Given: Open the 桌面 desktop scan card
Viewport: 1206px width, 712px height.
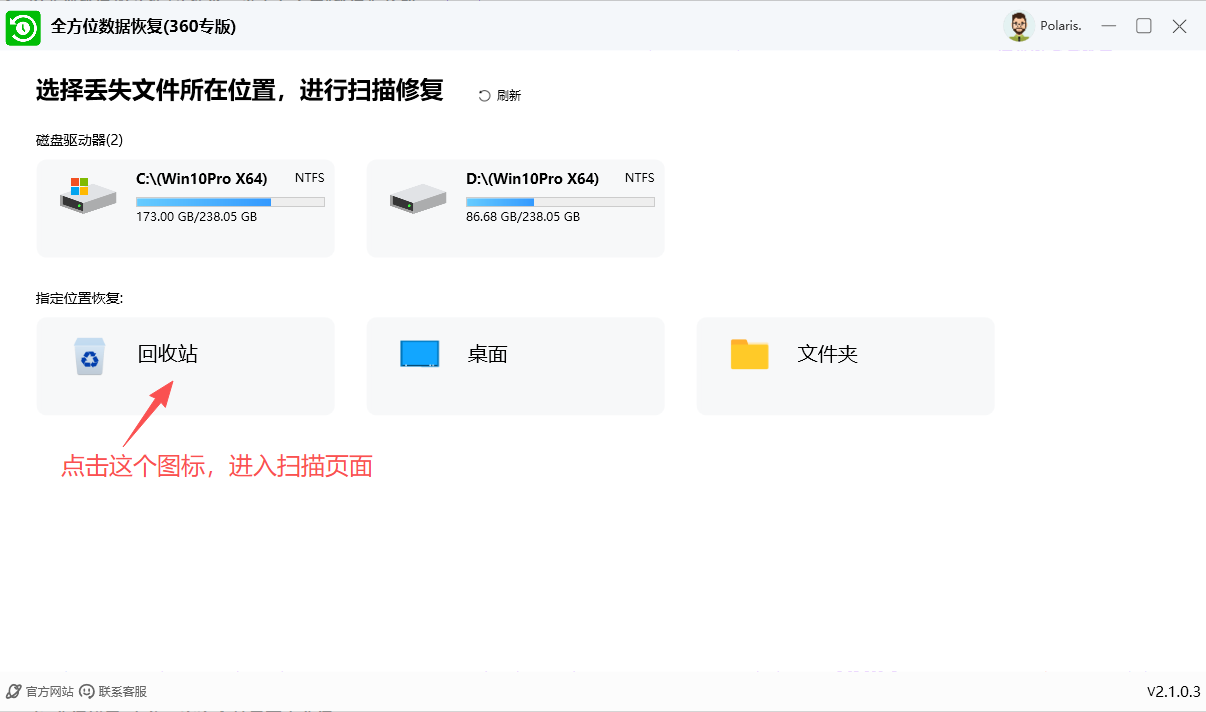Looking at the screenshot, I should (x=515, y=365).
